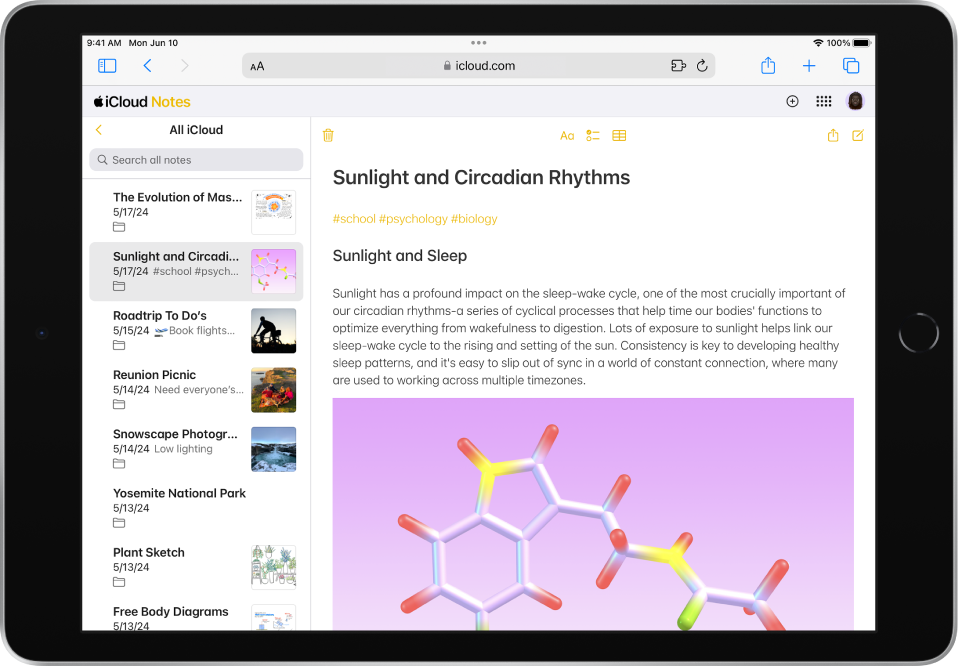
Task: Delete the current note using the trash icon
Action: (328, 135)
